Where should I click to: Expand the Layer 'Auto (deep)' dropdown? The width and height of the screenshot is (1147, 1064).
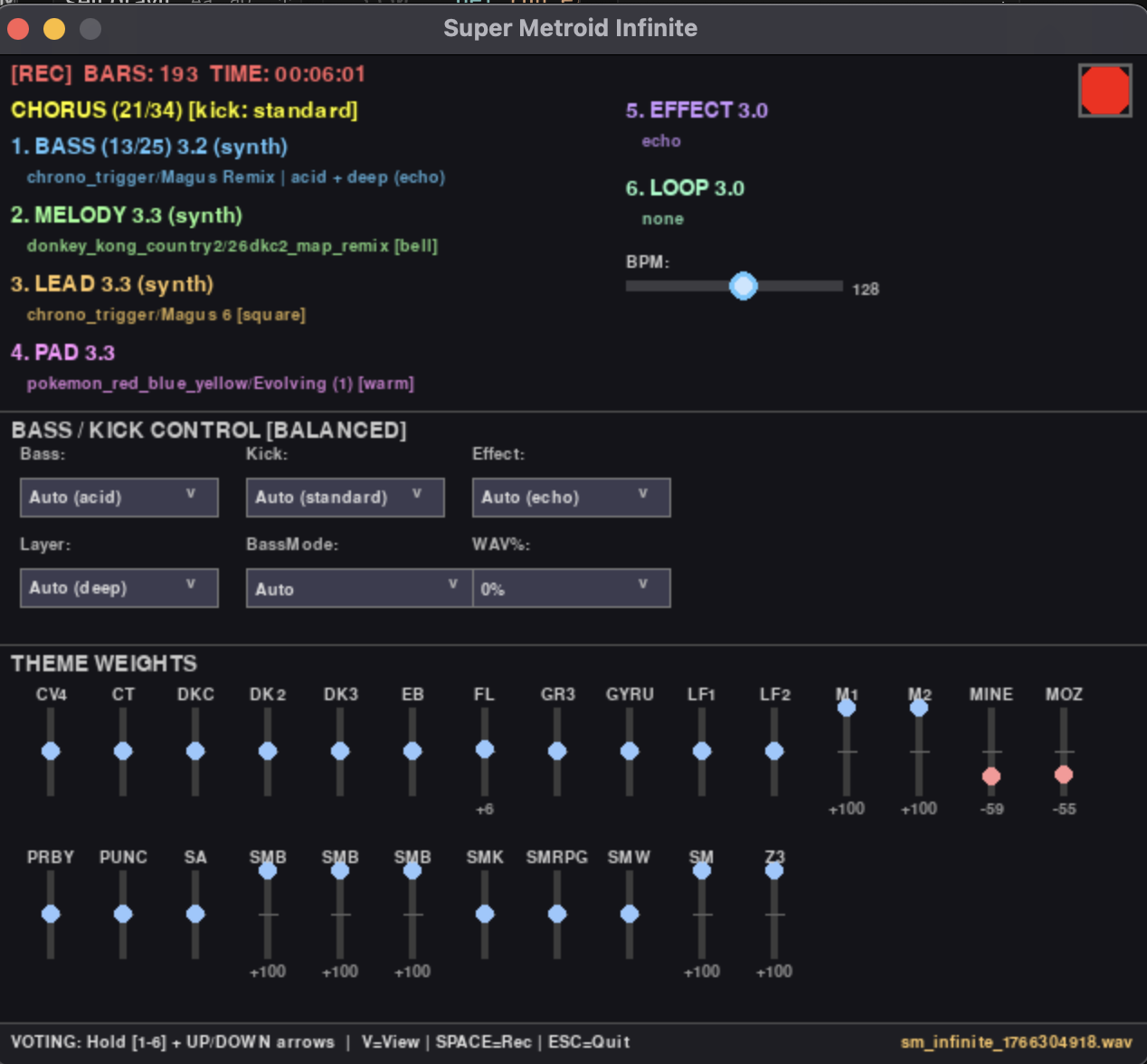[x=118, y=588]
